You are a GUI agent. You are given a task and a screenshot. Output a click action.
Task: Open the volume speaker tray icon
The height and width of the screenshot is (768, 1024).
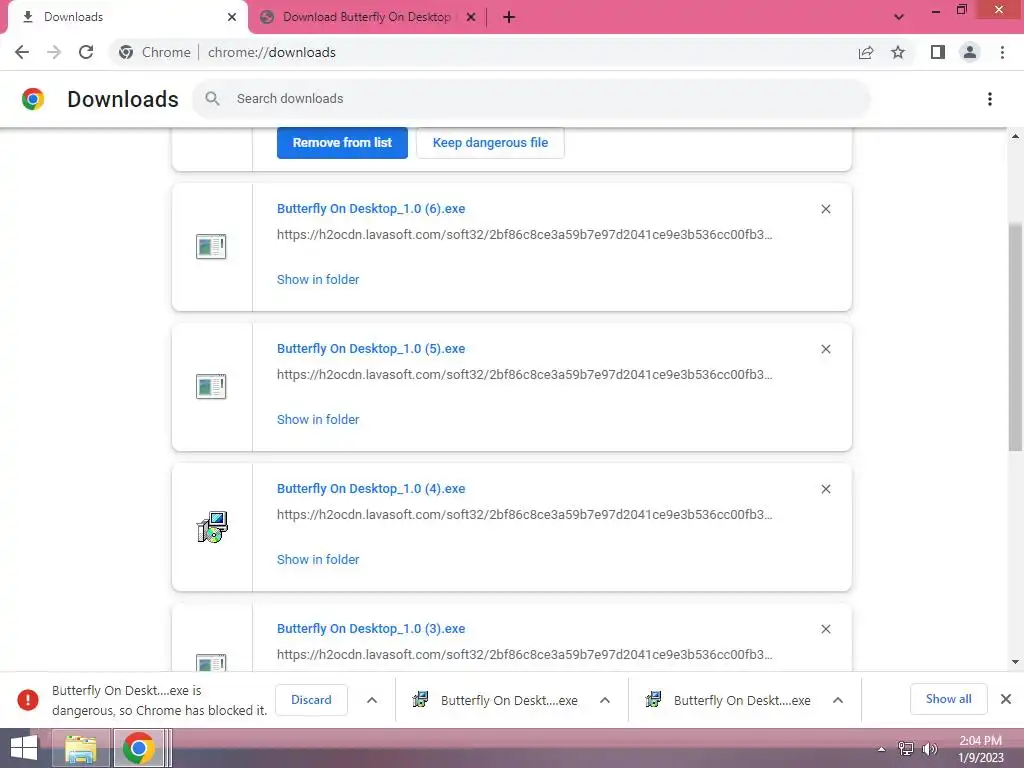[929, 749]
